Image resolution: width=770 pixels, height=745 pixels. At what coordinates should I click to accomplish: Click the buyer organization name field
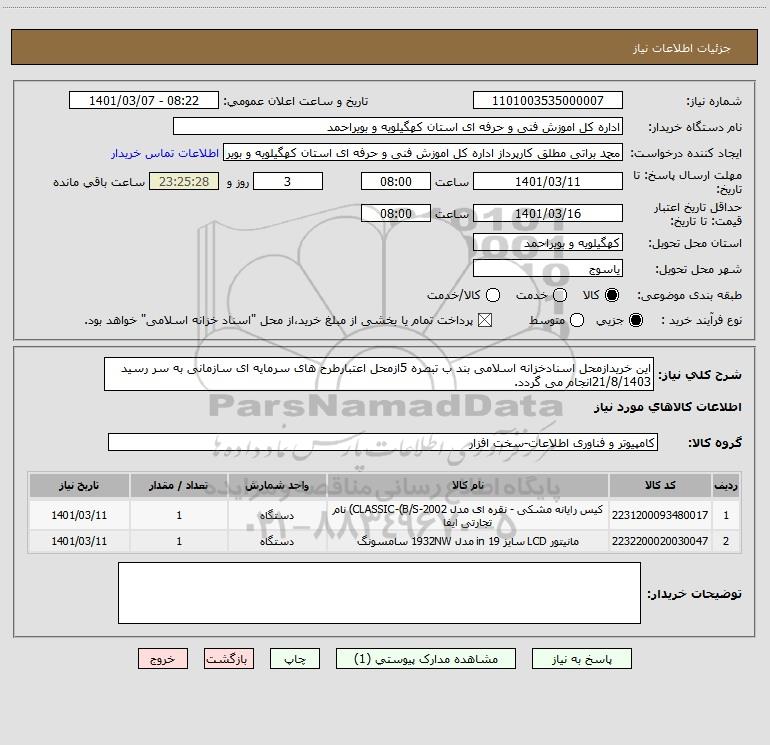pyautogui.click(x=398, y=126)
